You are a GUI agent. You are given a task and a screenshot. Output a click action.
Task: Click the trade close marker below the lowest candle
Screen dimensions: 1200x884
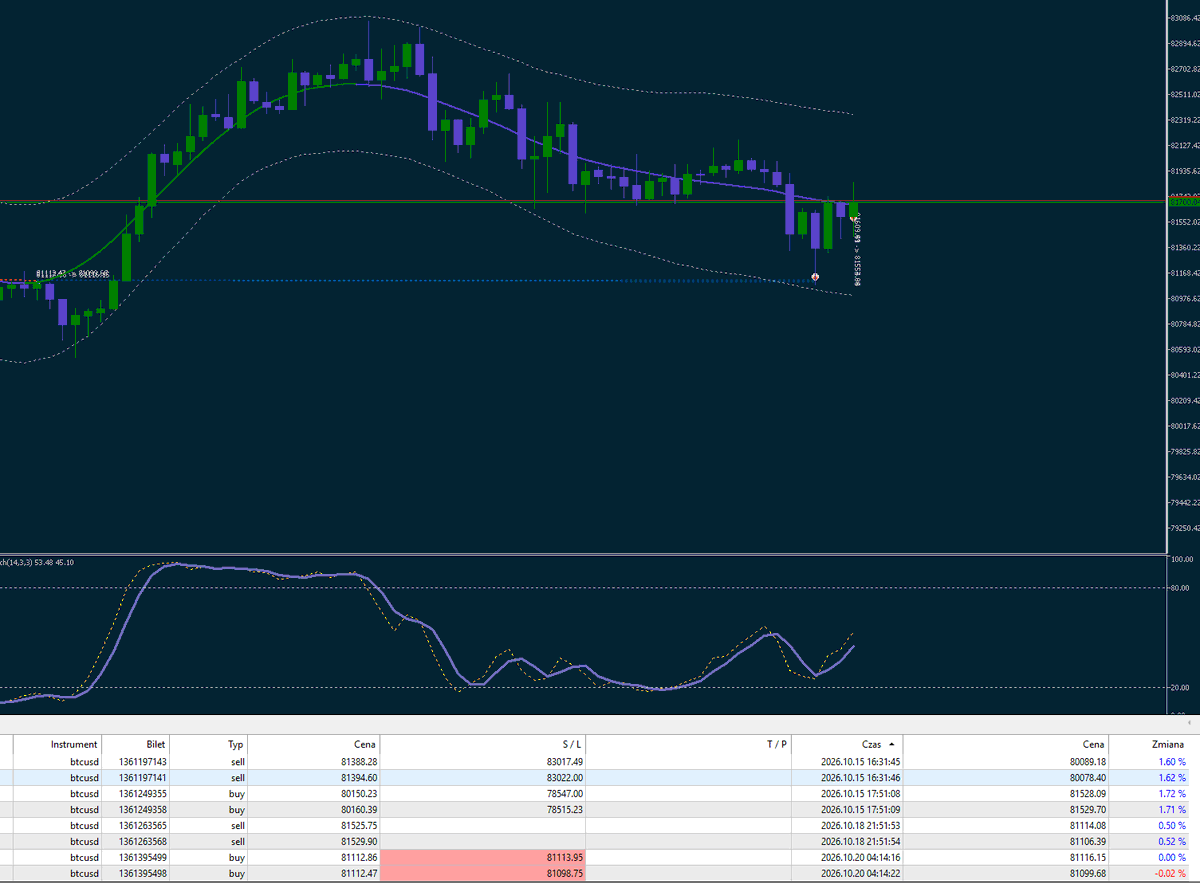click(816, 277)
